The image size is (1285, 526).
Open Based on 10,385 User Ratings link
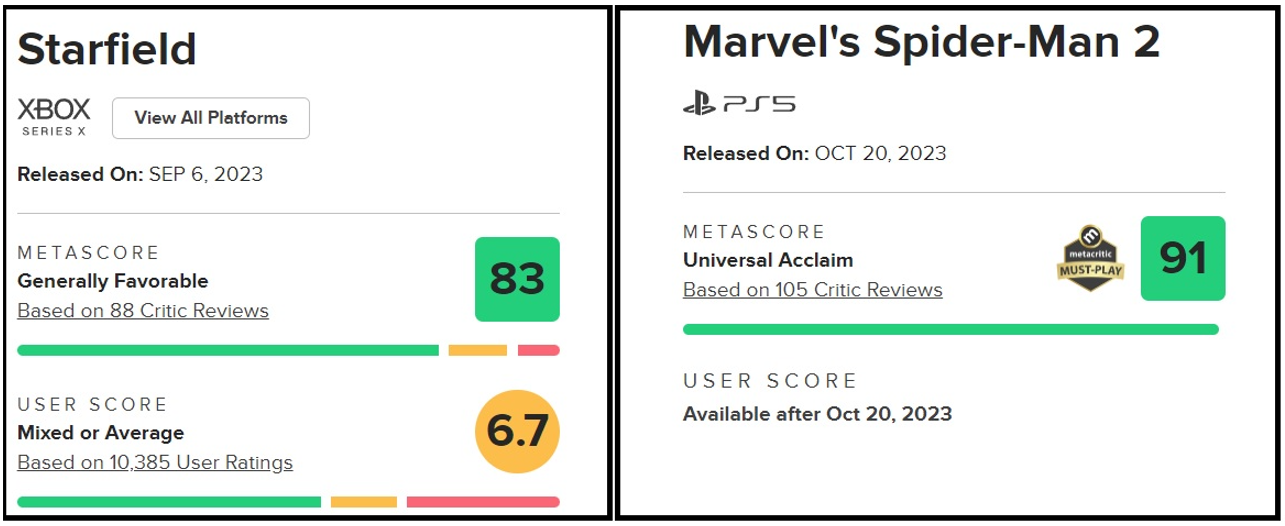coord(155,463)
